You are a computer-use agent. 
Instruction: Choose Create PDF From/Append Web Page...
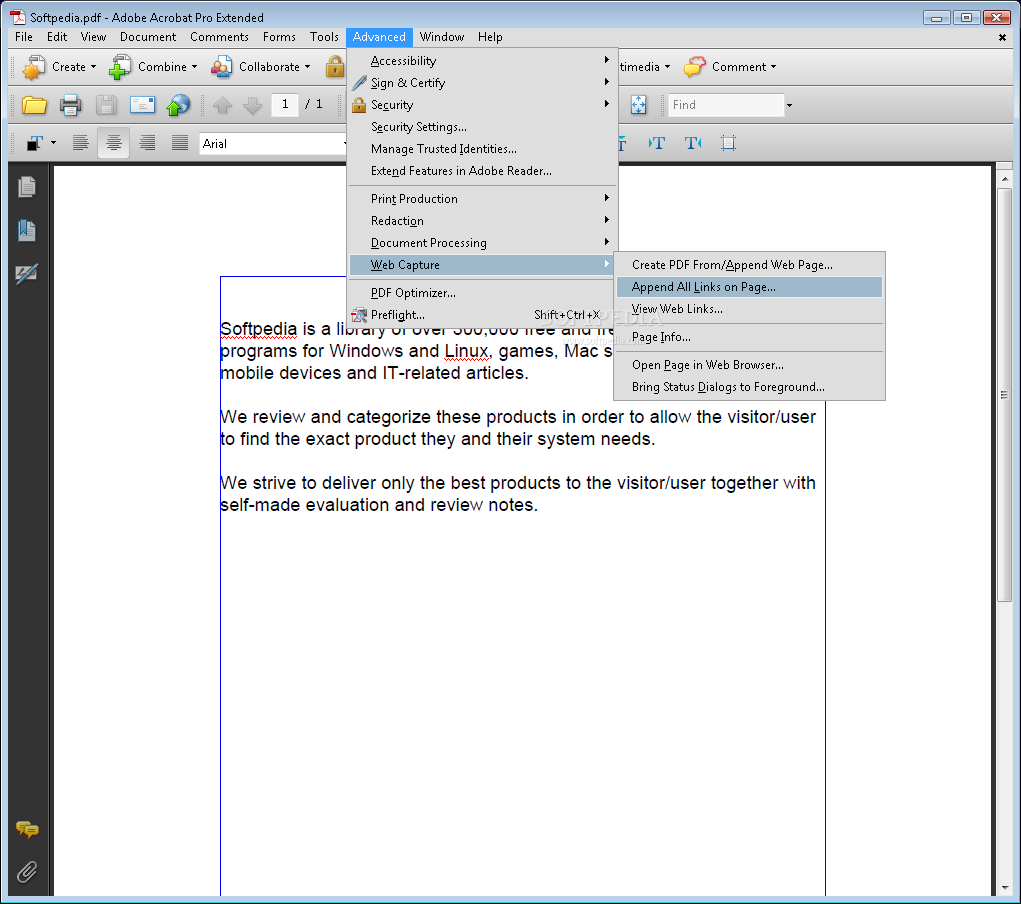coord(749,265)
